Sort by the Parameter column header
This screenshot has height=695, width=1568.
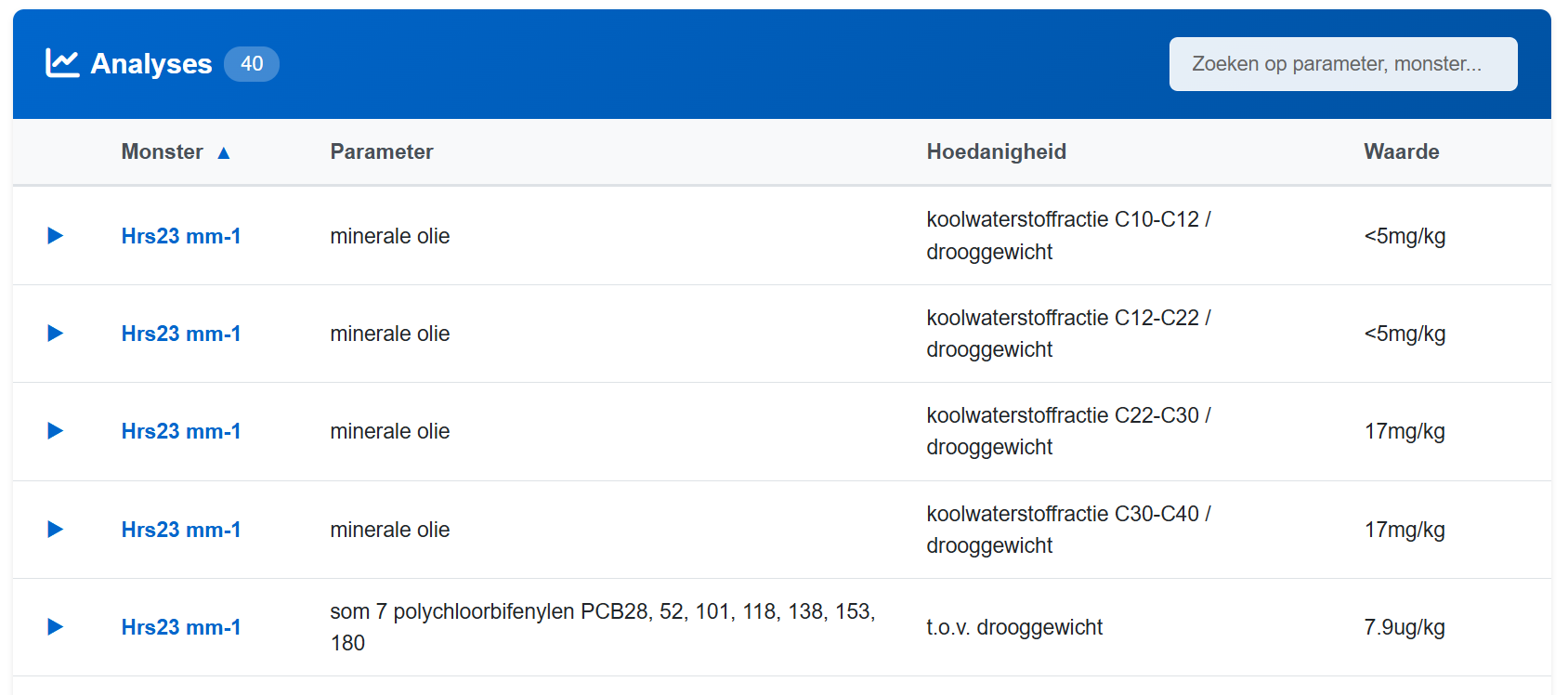[x=382, y=152]
